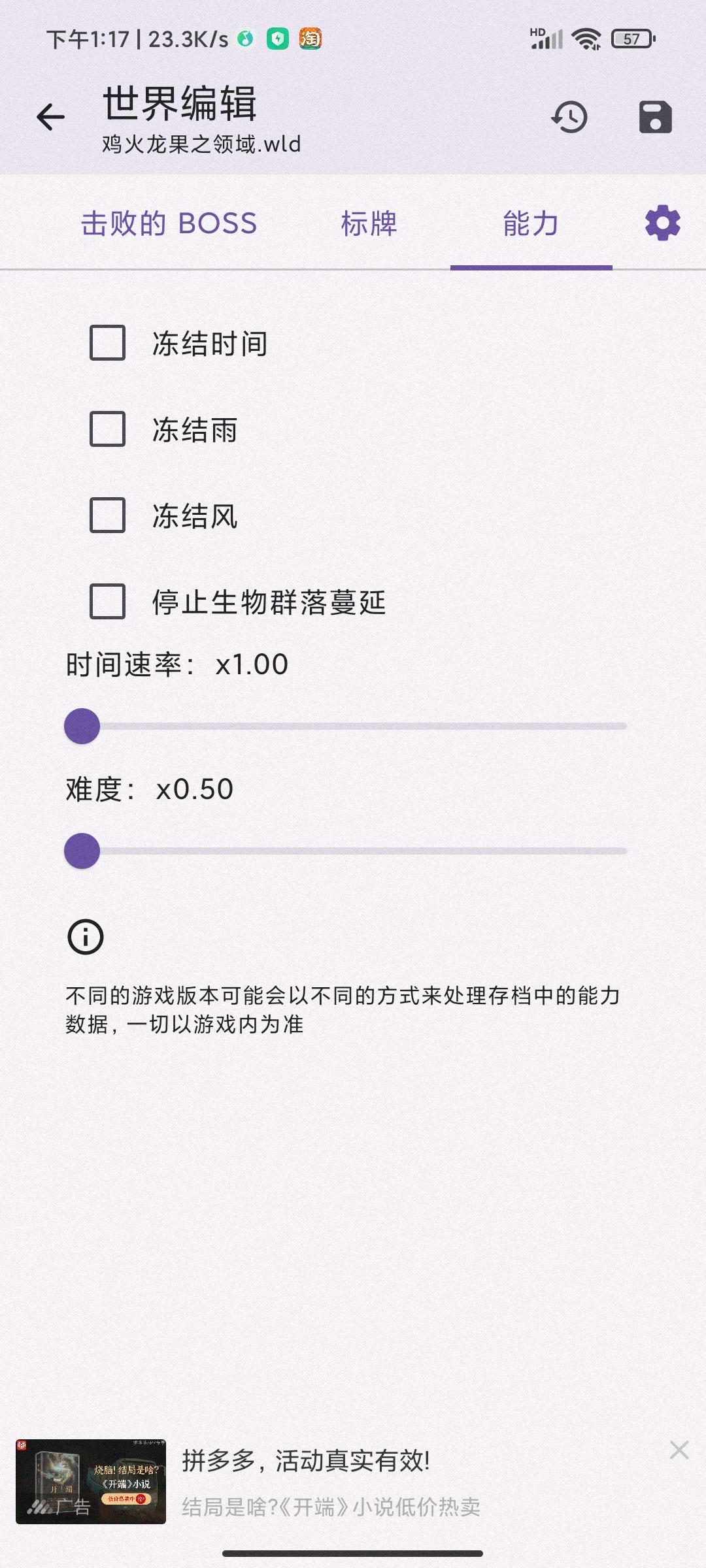Open the 拼多多 ad headline link
The image size is (706, 1568).
(306, 1461)
